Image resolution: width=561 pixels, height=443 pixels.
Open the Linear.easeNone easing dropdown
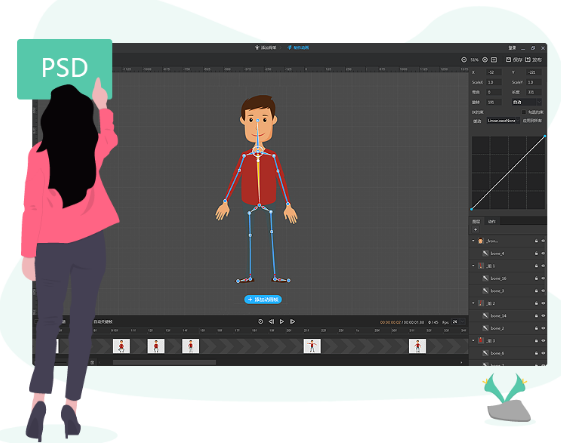(x=502, y=121)
